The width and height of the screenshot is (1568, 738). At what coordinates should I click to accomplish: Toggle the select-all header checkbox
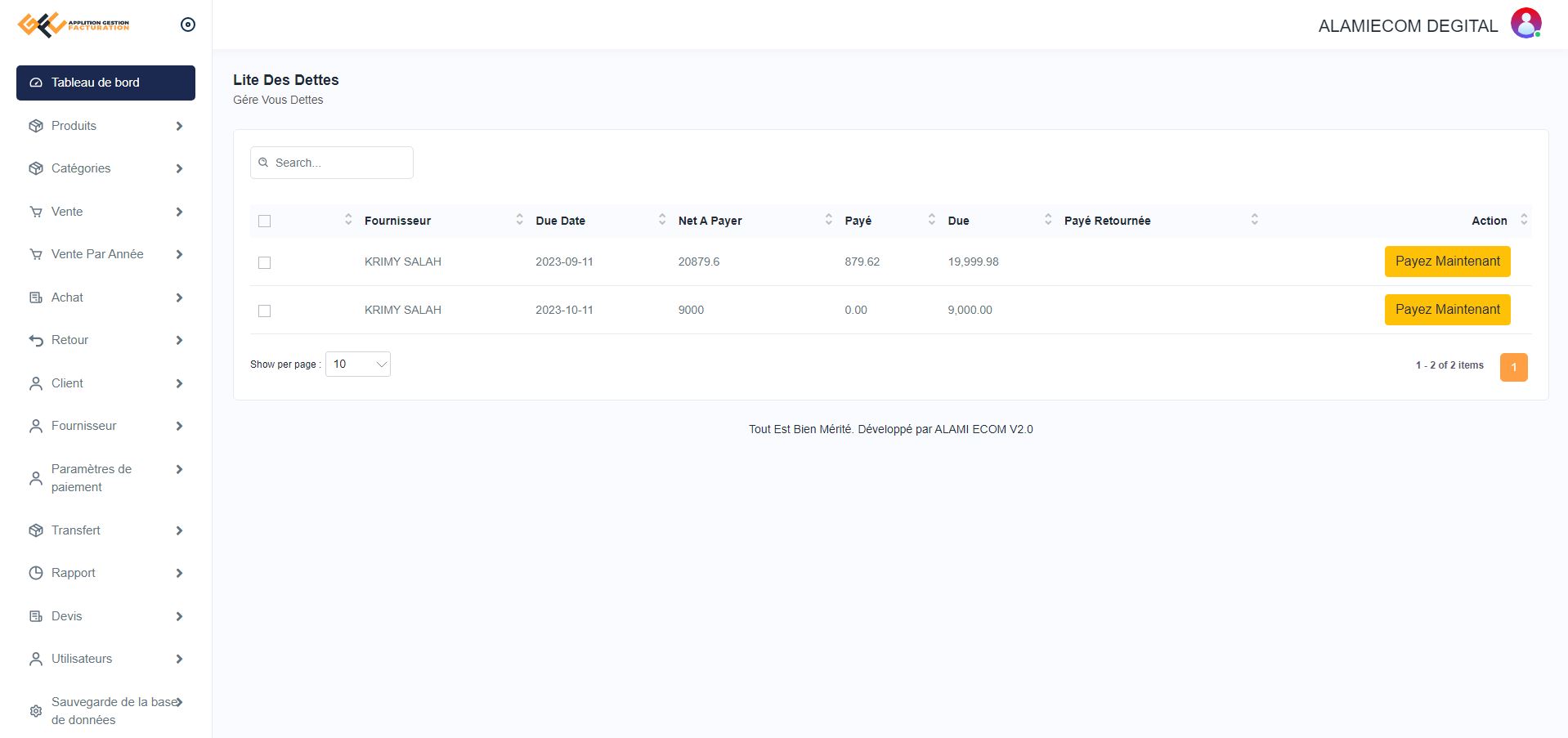pos(264,221)
